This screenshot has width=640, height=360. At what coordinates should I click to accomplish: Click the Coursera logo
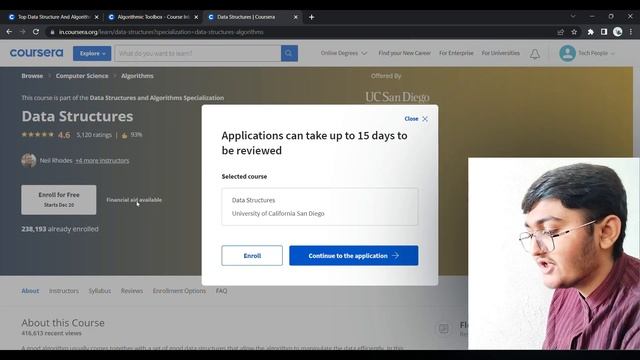(36, 53)
